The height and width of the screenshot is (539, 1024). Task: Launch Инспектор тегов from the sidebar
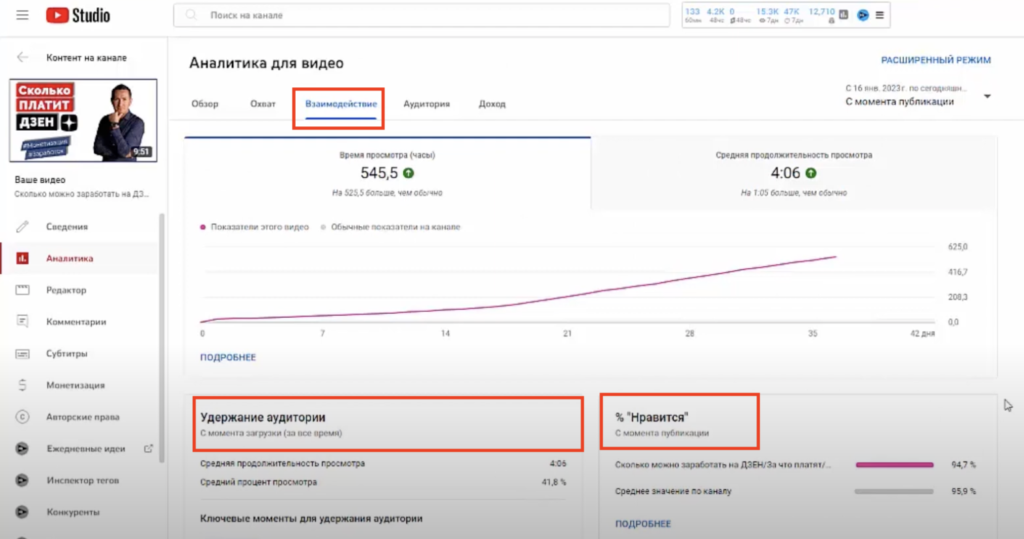click(x=82, y=481)
